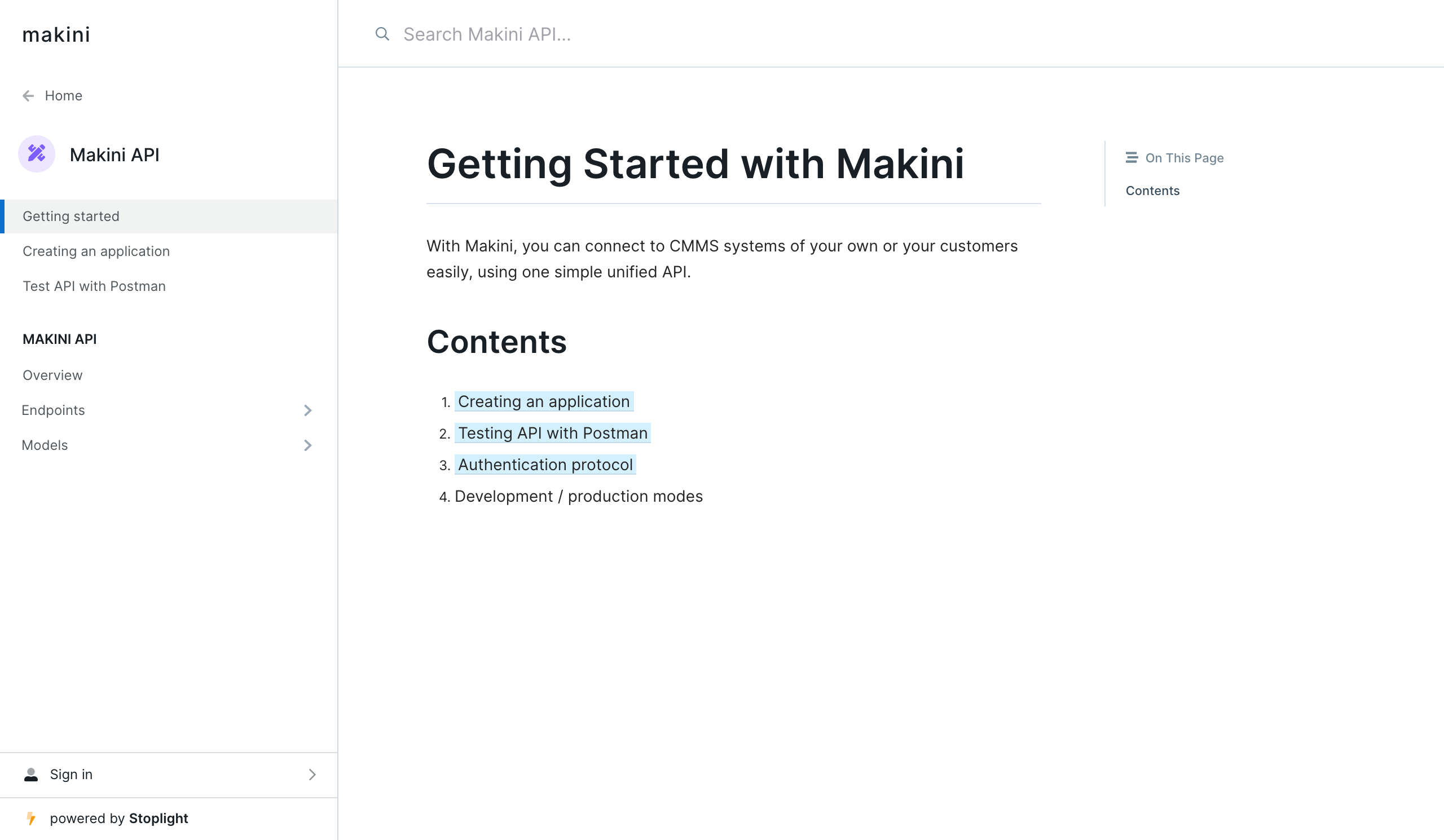Click the Stoplight lightning bolt icon
The height and width of the screenshot is (840, 1444).
[x=32, y=819]
